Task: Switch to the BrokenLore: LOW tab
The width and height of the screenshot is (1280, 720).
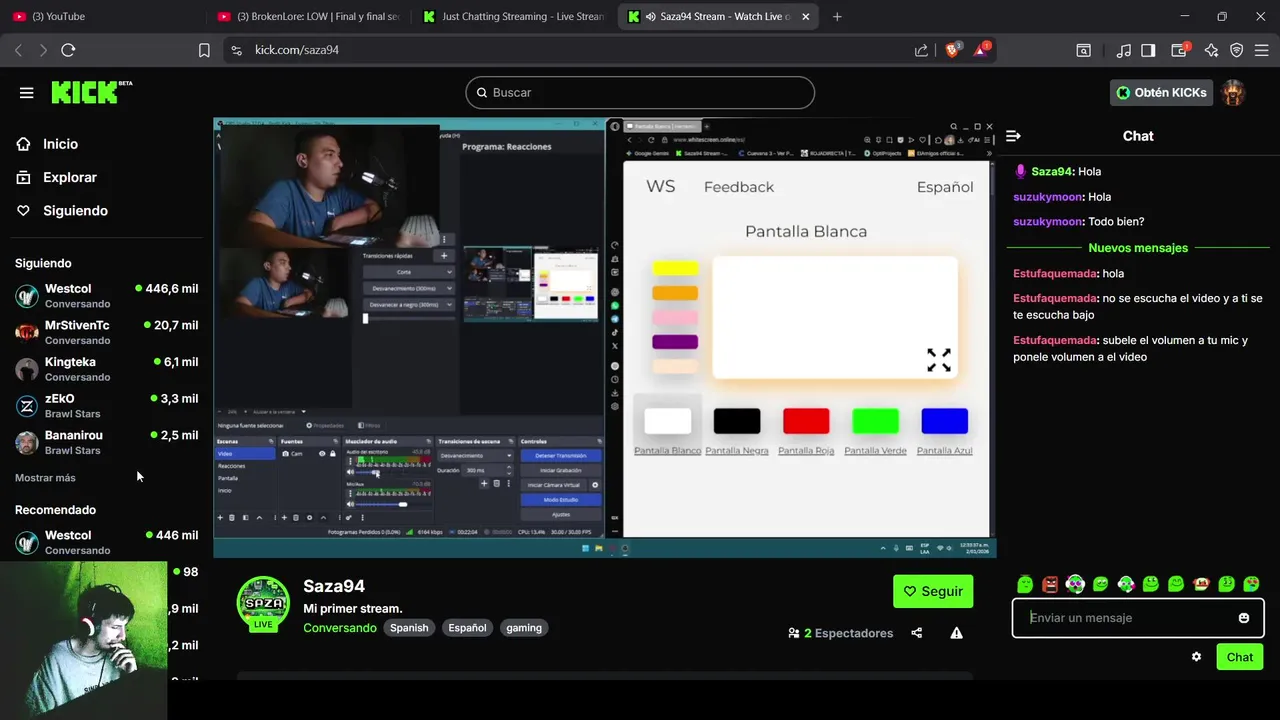Action: click(308, 16)
